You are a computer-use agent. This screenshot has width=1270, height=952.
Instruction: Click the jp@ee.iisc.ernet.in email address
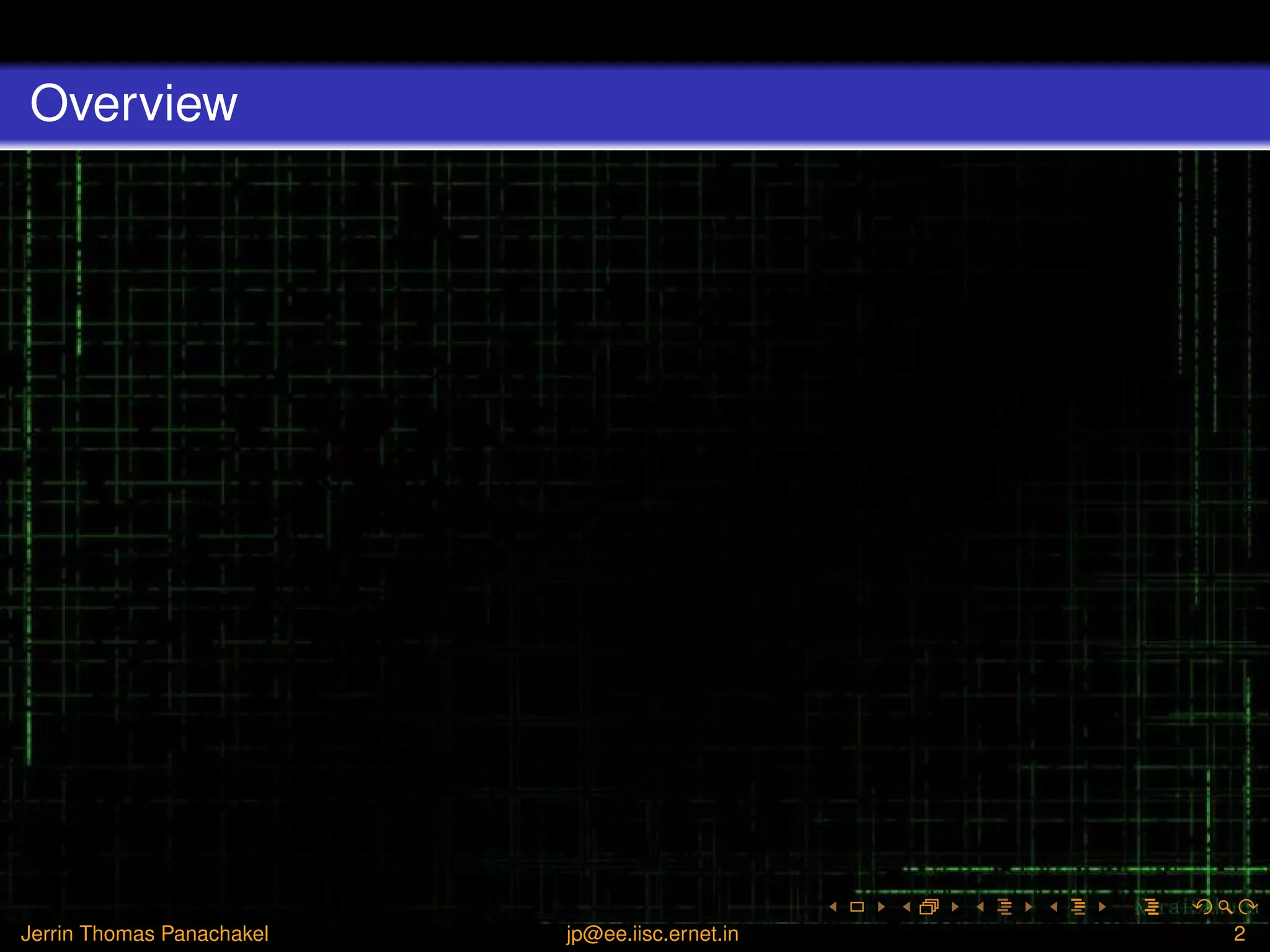tap(652, 933)
